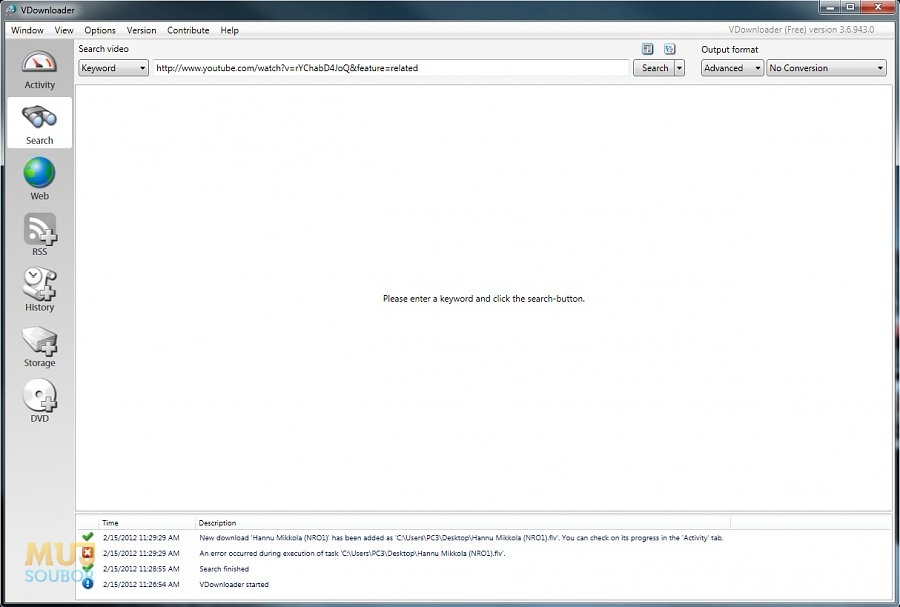Open the Storage drive section

click(x=40, y=345)
